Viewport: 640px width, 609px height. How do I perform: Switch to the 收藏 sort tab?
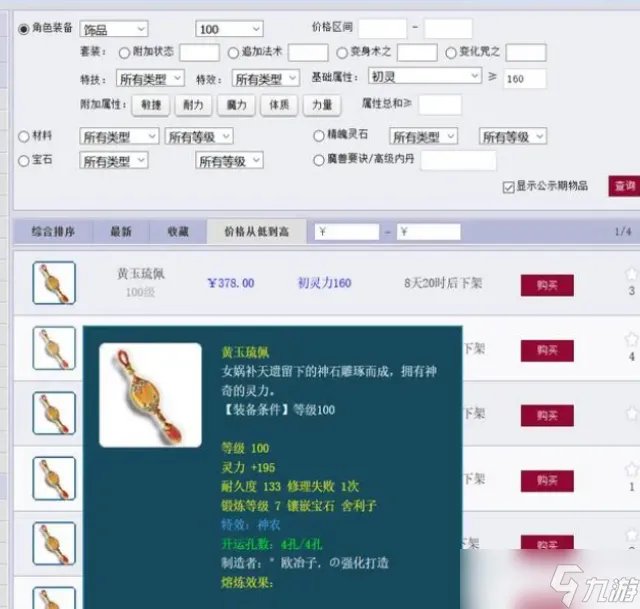[x=178, y=231]
